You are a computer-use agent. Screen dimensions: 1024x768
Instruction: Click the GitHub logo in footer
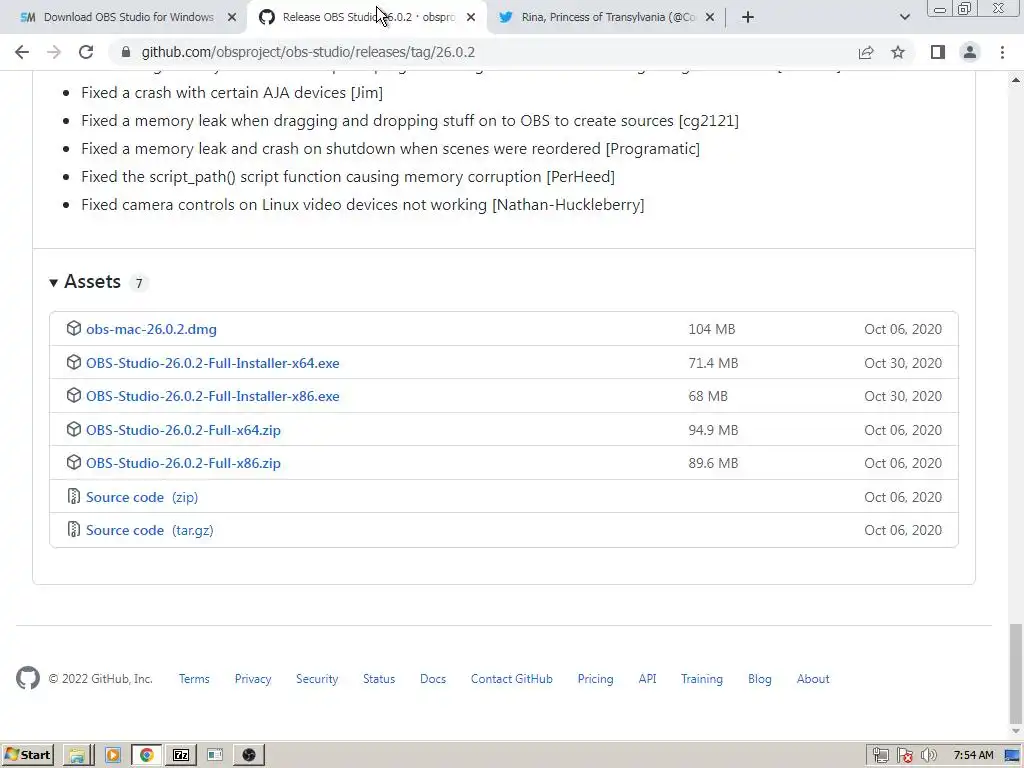pos(28,679)
